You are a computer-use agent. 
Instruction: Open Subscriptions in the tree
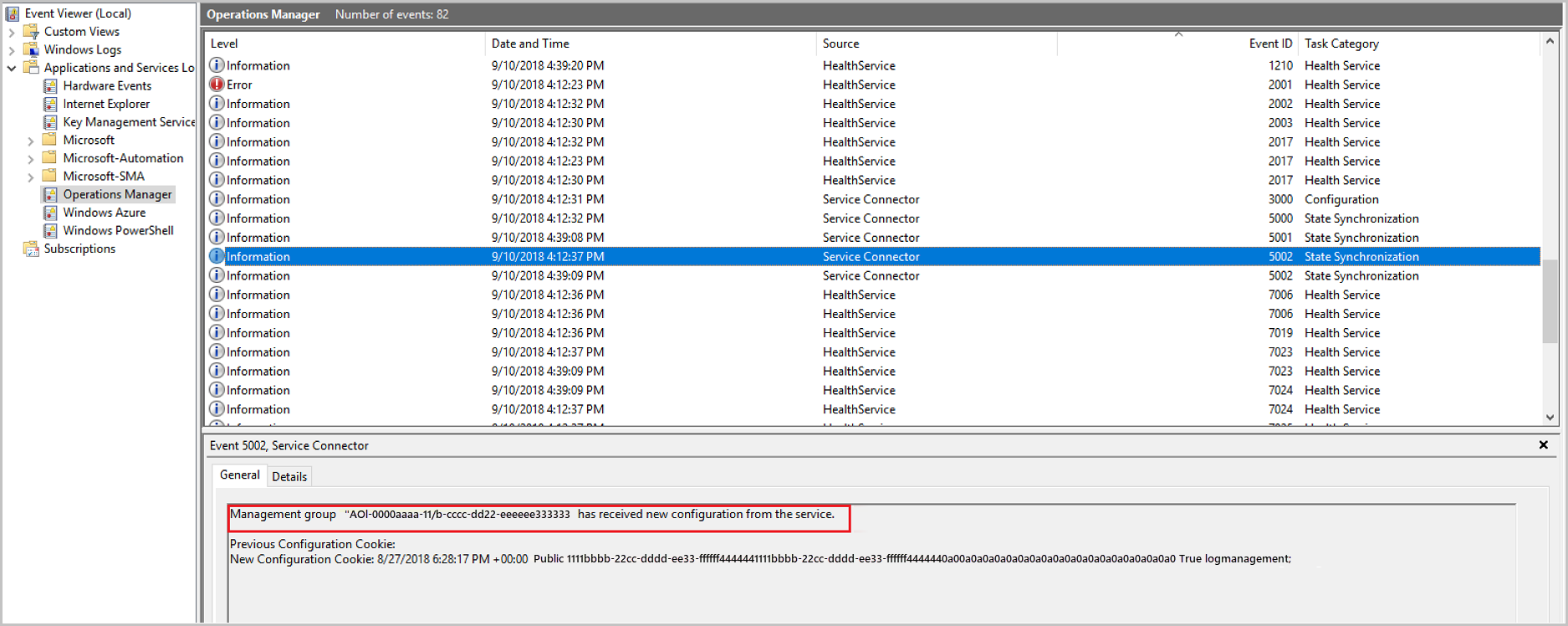(79, 249)
